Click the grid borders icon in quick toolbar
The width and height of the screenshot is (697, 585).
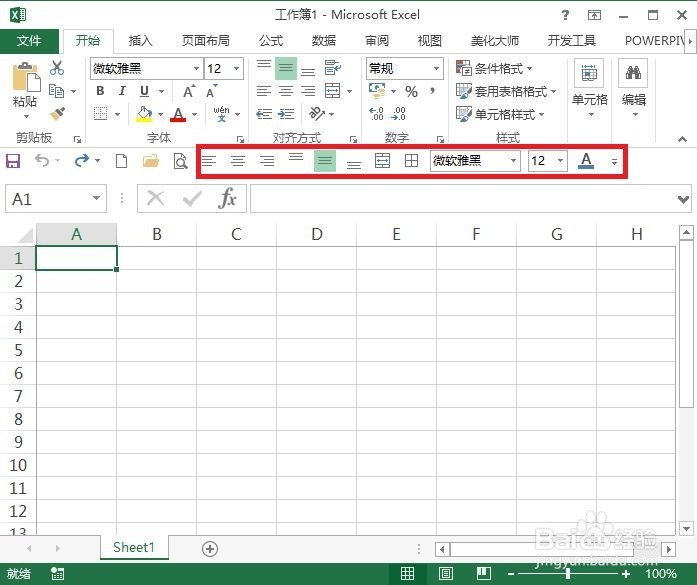coord(412,160)
